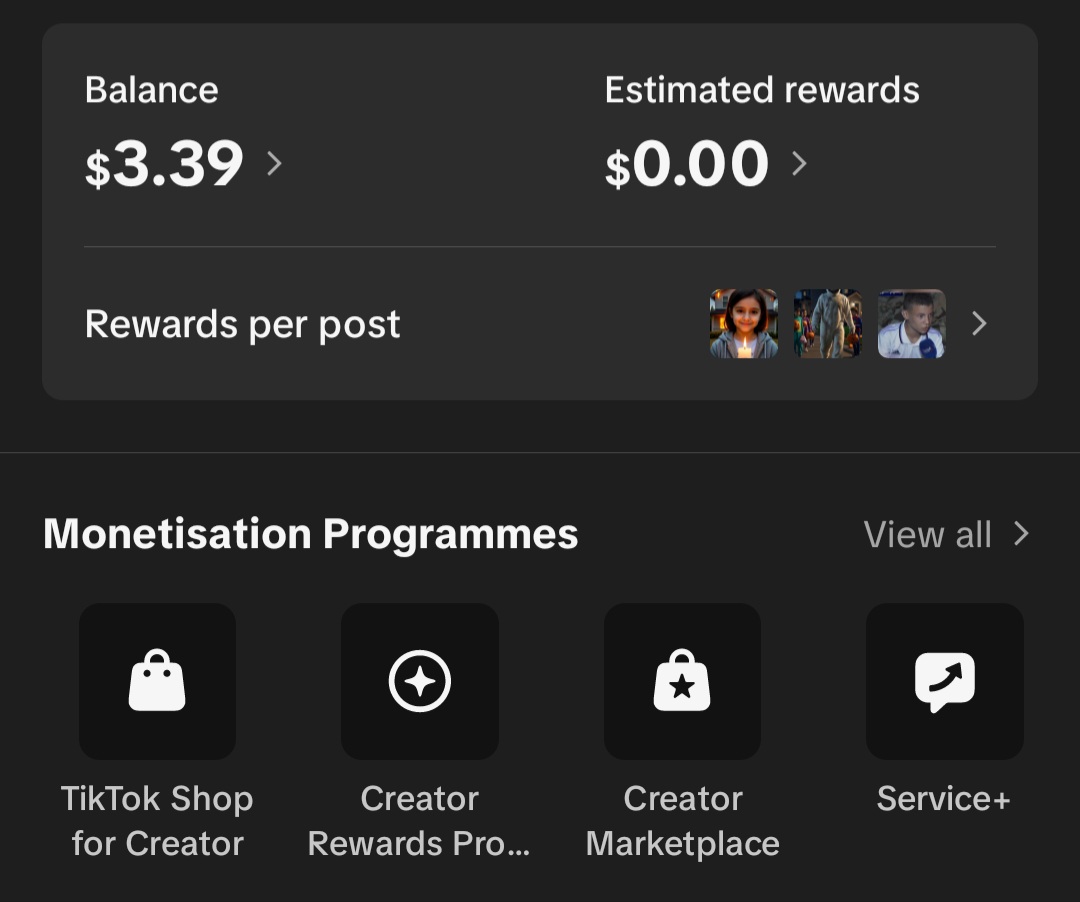Image resolution: width=1080 pixels, height=902 pixels.
Task: Open Creator Marketplace starred bag icon
Action: [x=682, y=681]
